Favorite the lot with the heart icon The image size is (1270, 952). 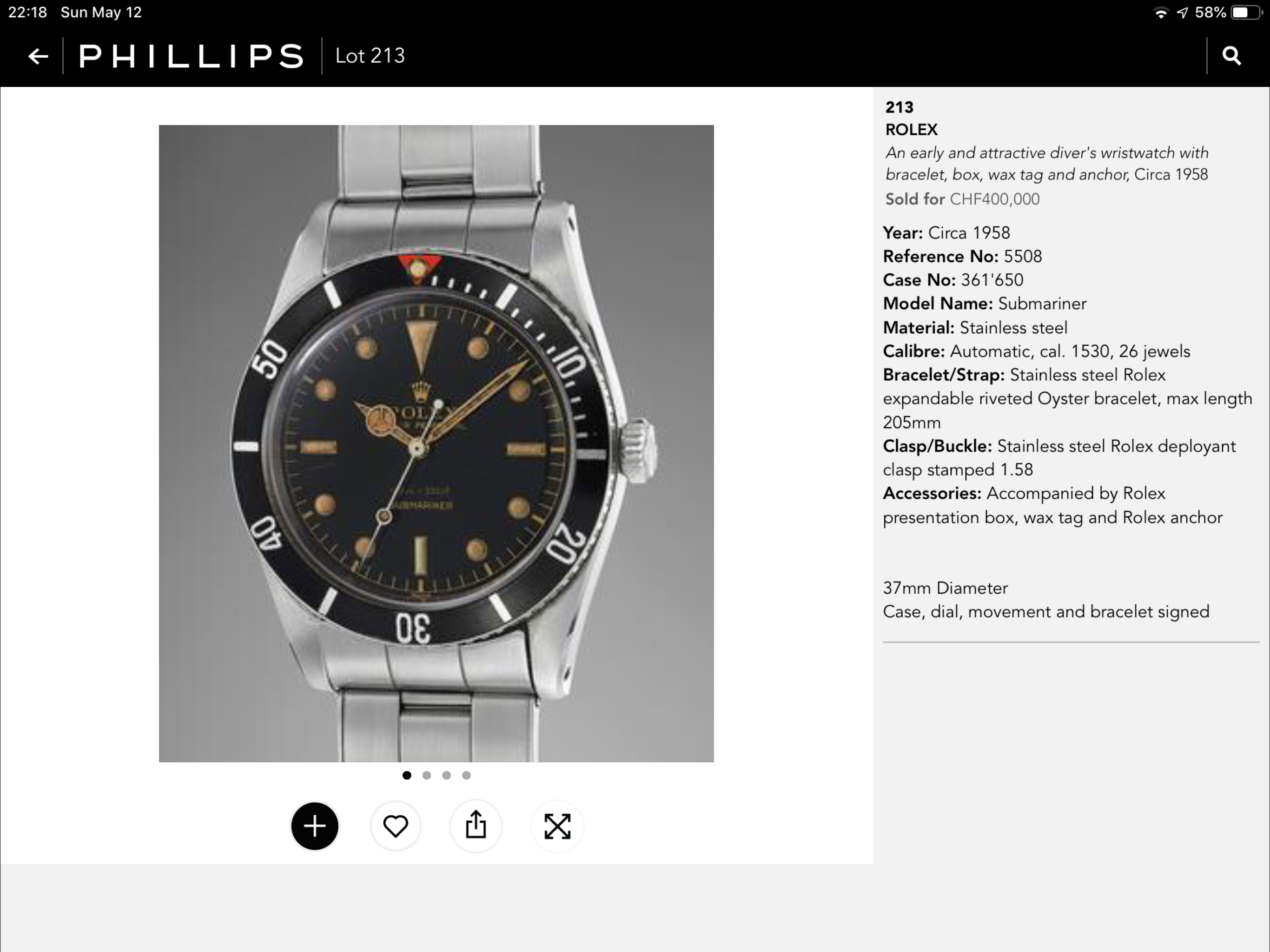(x=396, y=826)
